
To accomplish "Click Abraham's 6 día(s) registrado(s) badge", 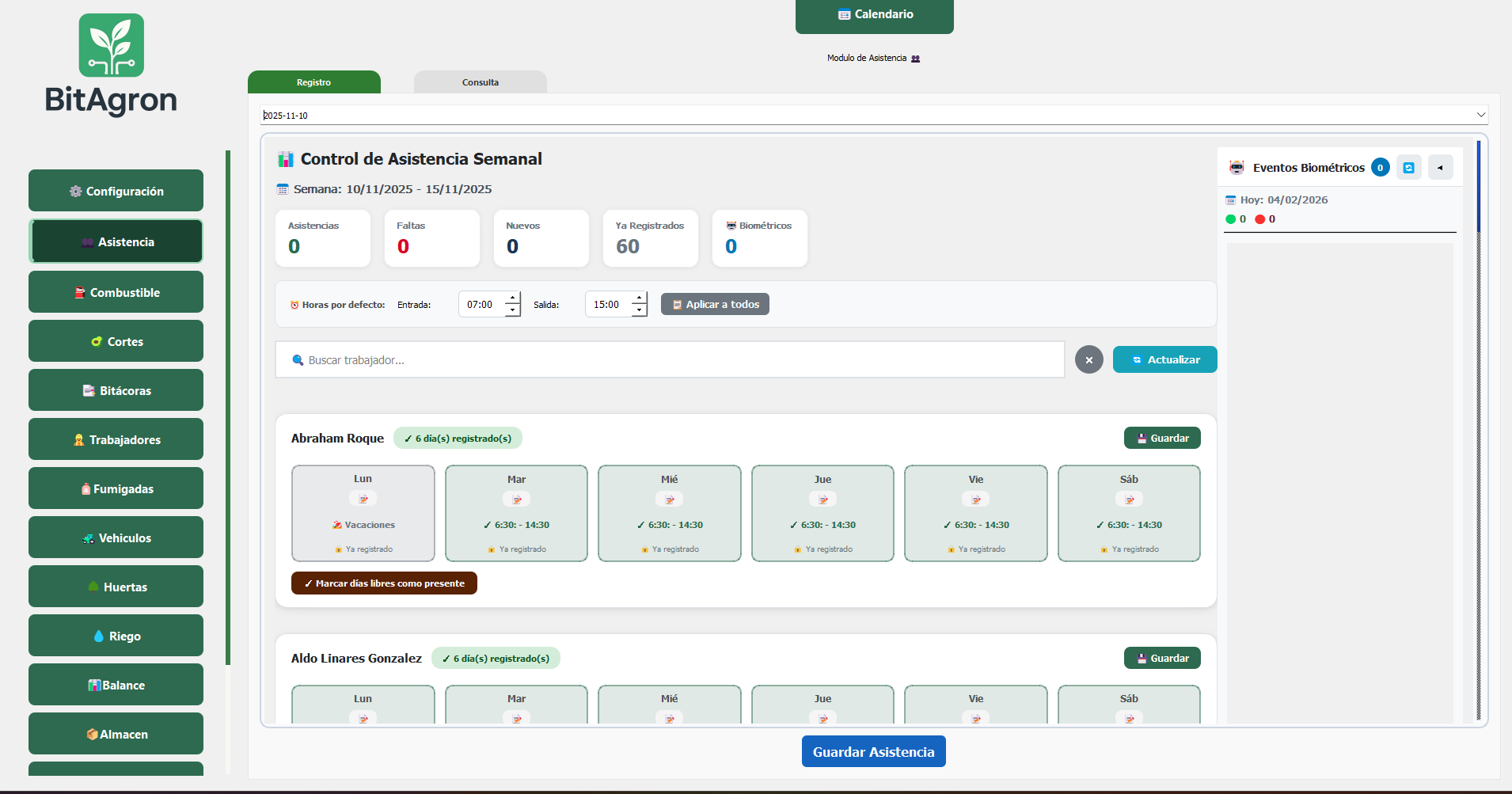I will click(458, 438).
